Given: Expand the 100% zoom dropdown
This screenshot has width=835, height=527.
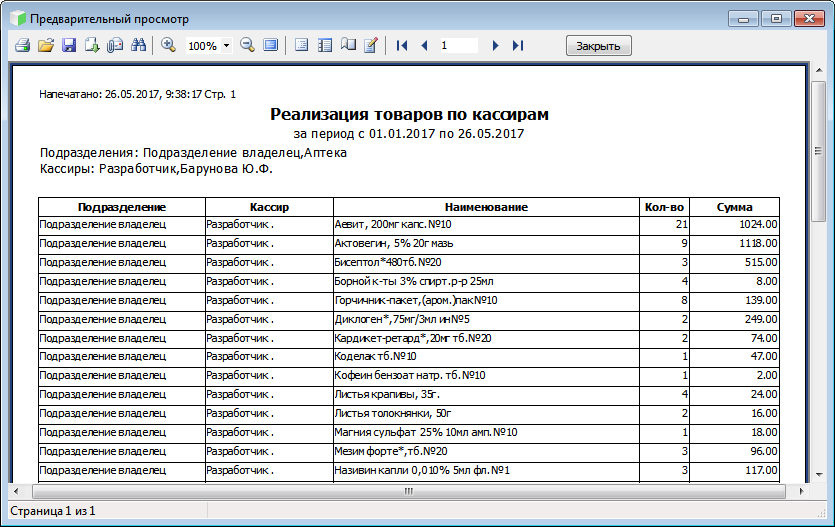Looking at the screenshot, I should [x=227, y=46].
